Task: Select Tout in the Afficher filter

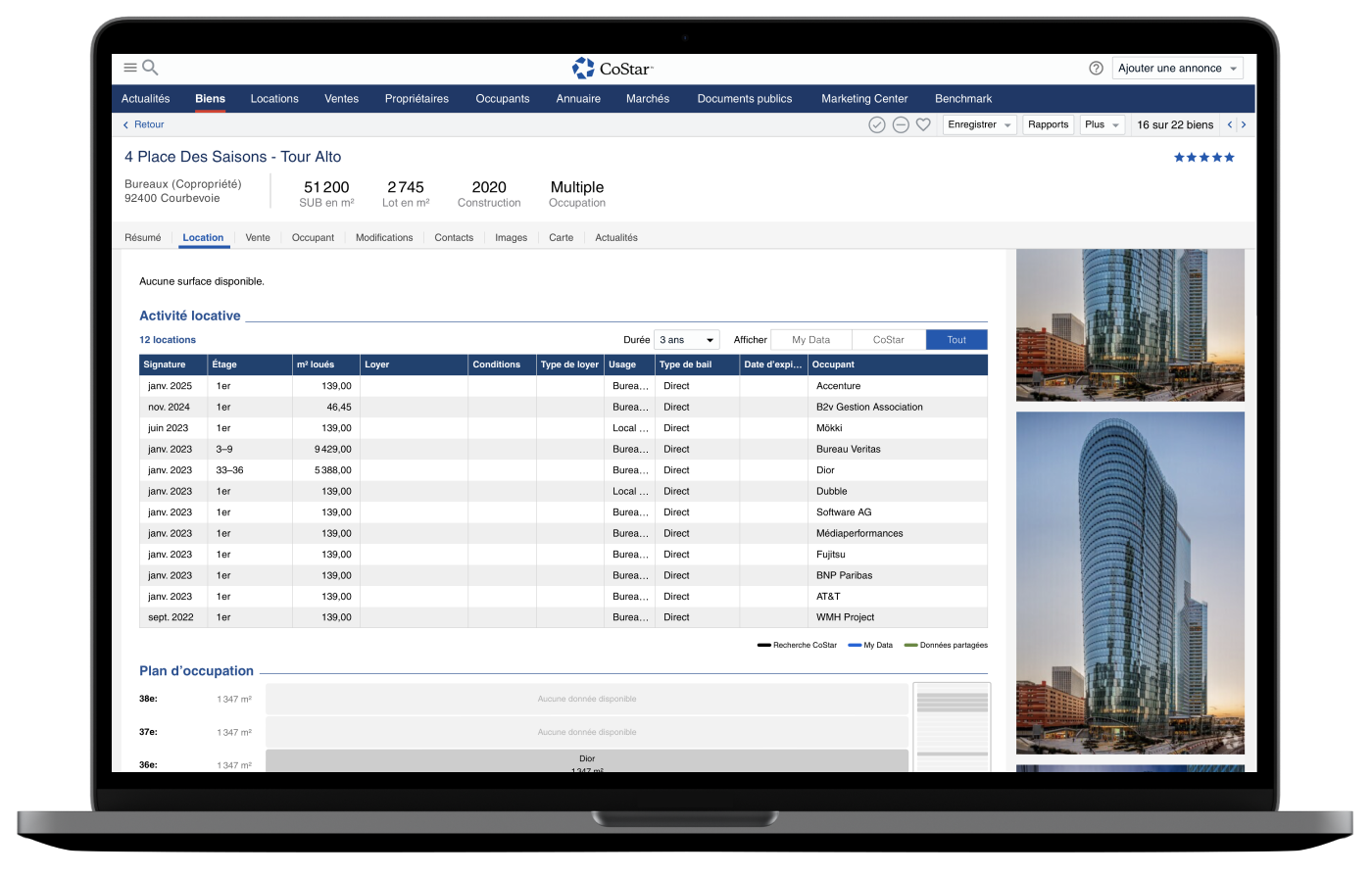Action: tap(956, 340)
